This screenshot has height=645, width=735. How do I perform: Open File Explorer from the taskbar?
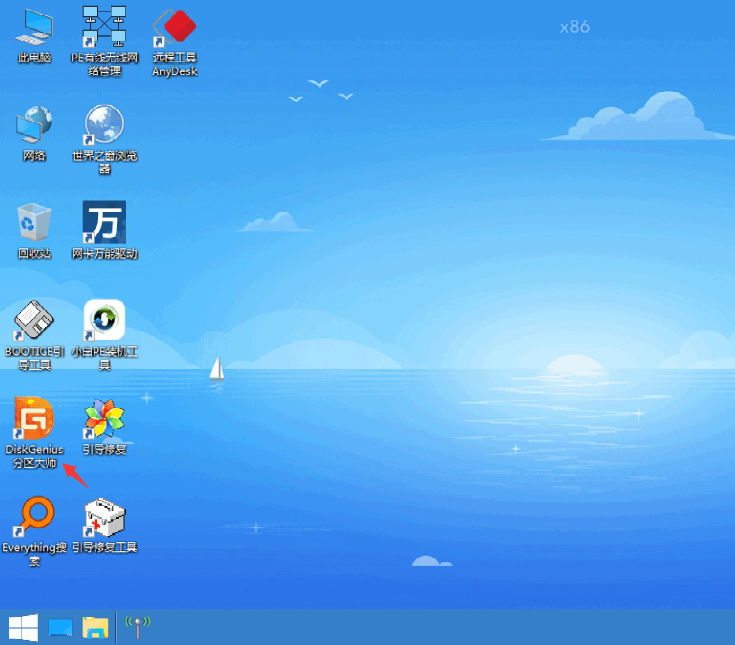click(x=96, y=627)
